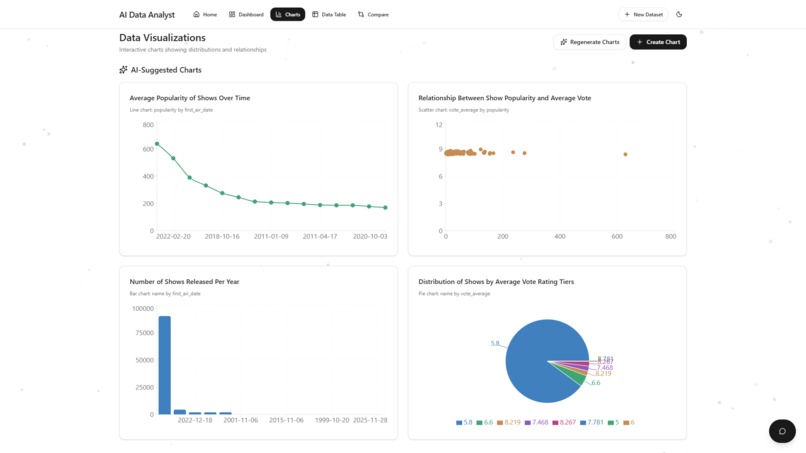Open the Home tab
Viewport: 806px width, 453px height.
[x=205, y=14]
